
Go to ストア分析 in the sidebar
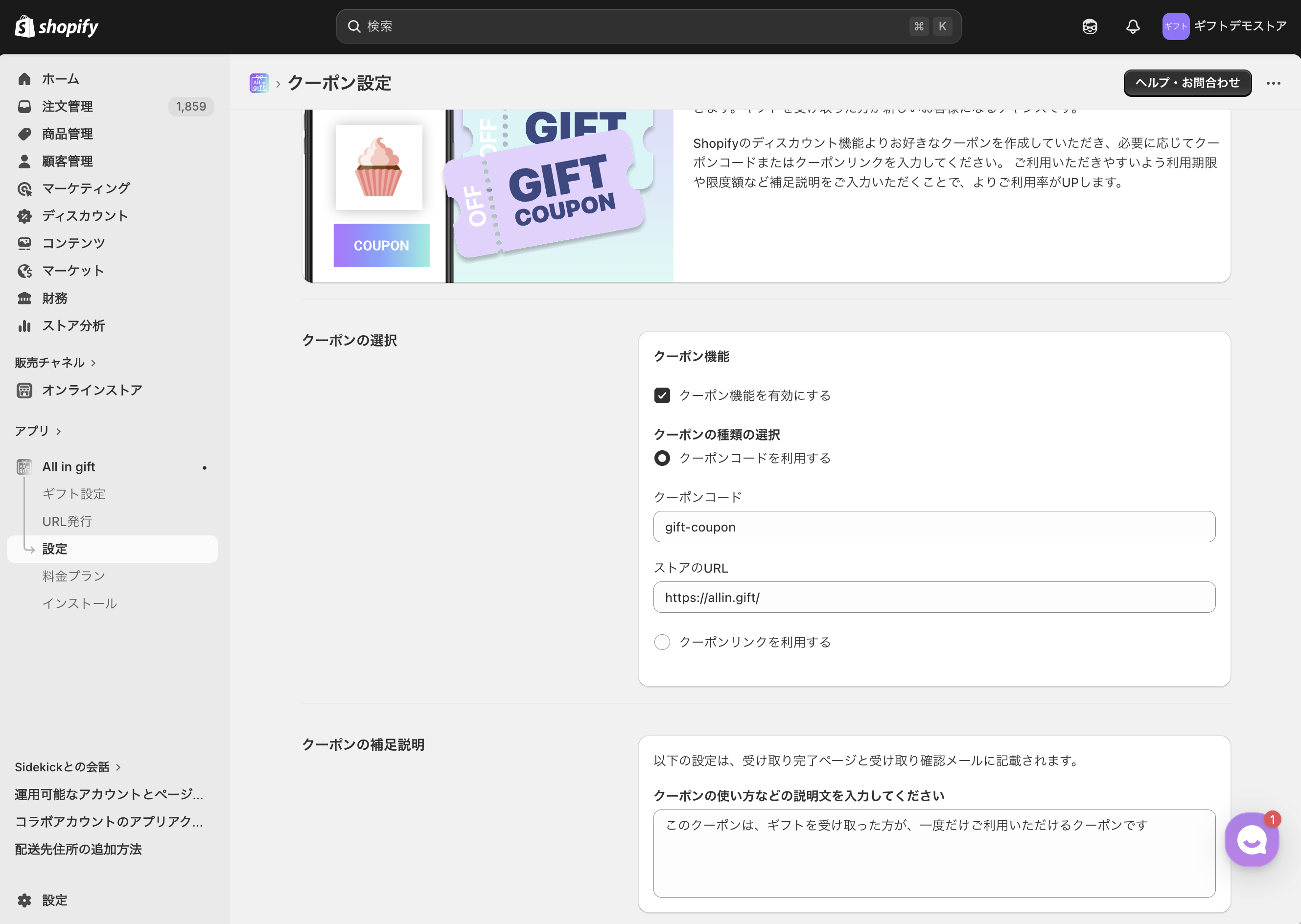(x=73, y=325)
